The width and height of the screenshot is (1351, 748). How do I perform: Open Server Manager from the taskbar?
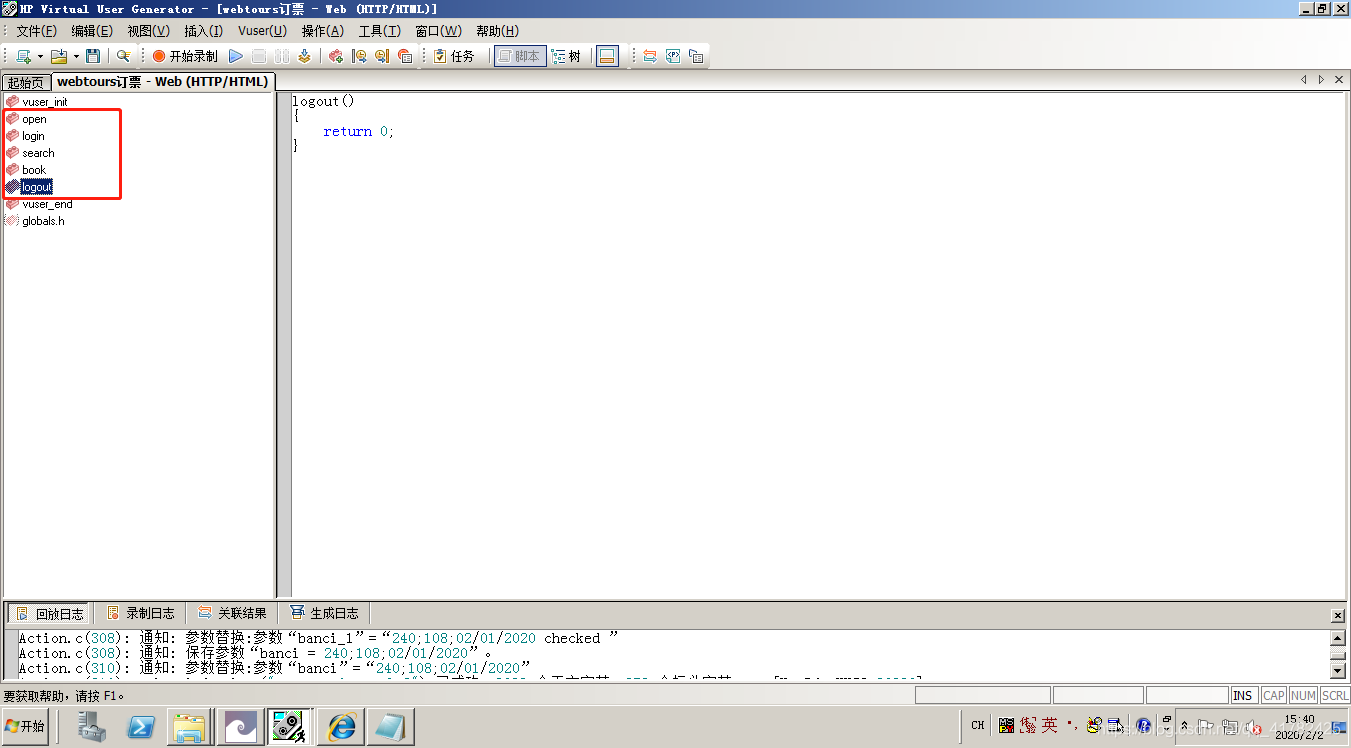tap(92, 727)
